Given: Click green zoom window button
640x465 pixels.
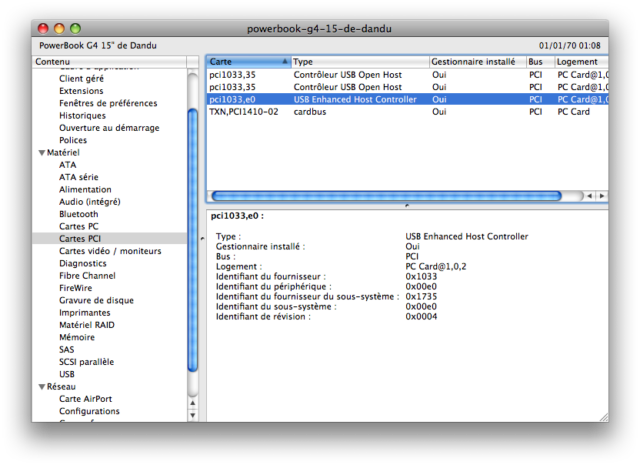Looking at the screenshot, I should tap(75, 28).
